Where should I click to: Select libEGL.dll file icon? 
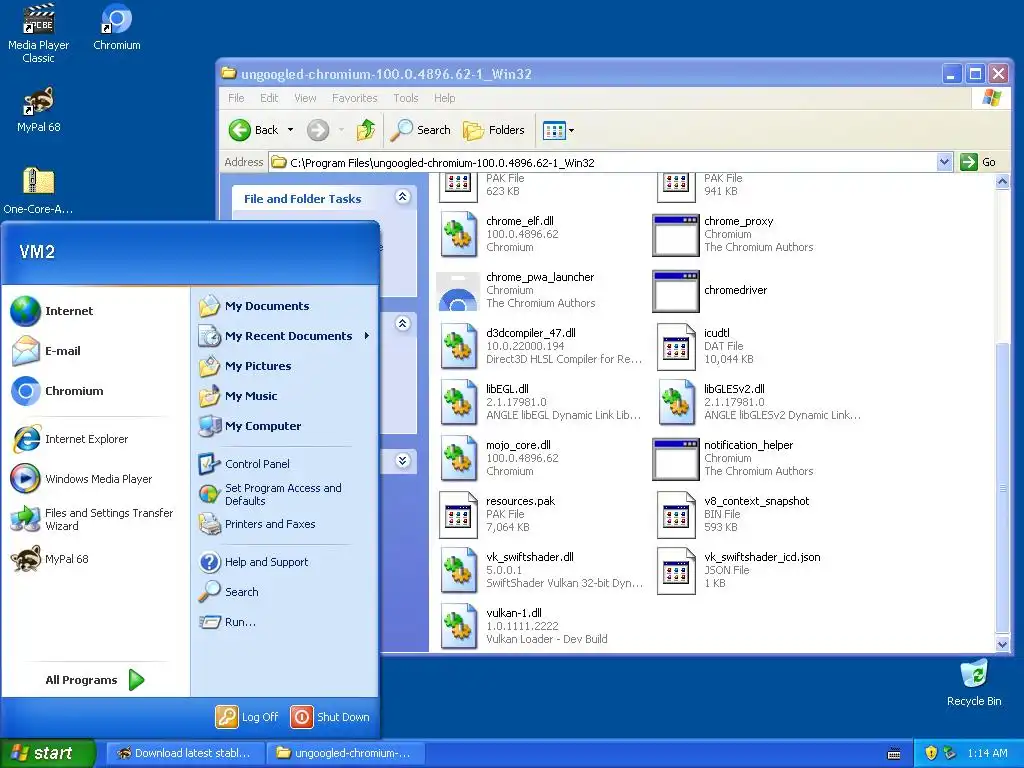[458, 402]
